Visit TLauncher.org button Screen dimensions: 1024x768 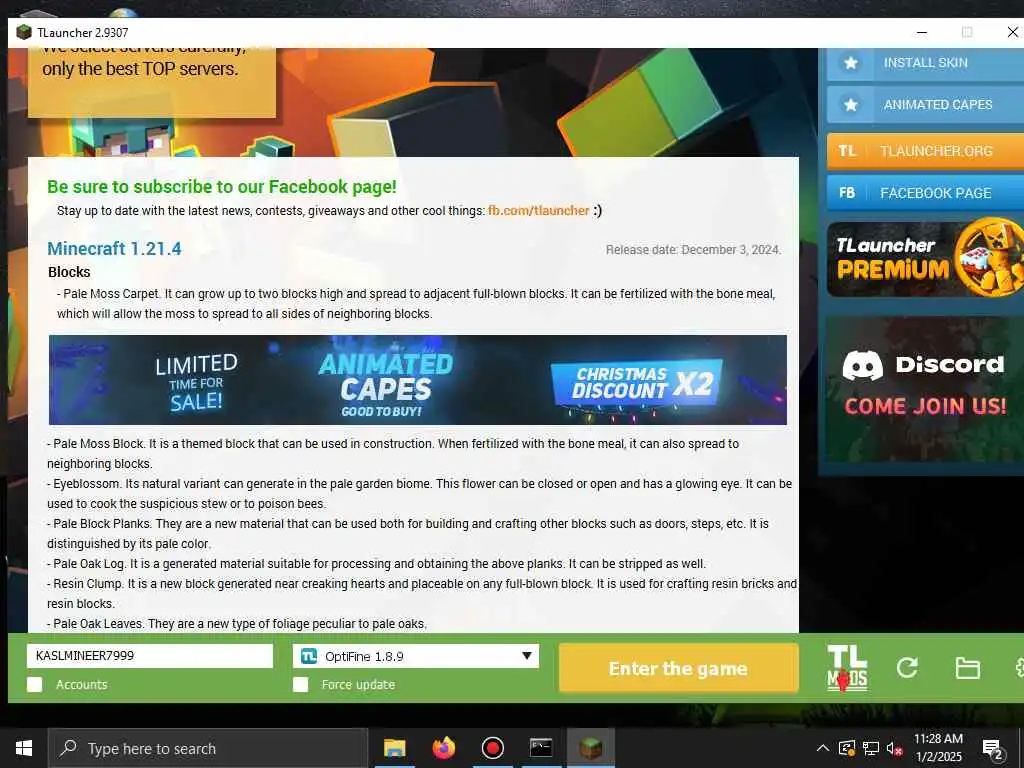(x=925, y=151)
